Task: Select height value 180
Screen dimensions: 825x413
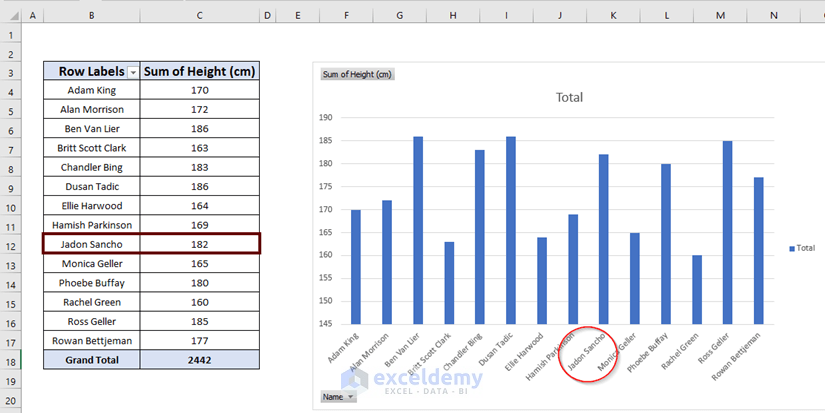Action: click(x=200, y=283)
